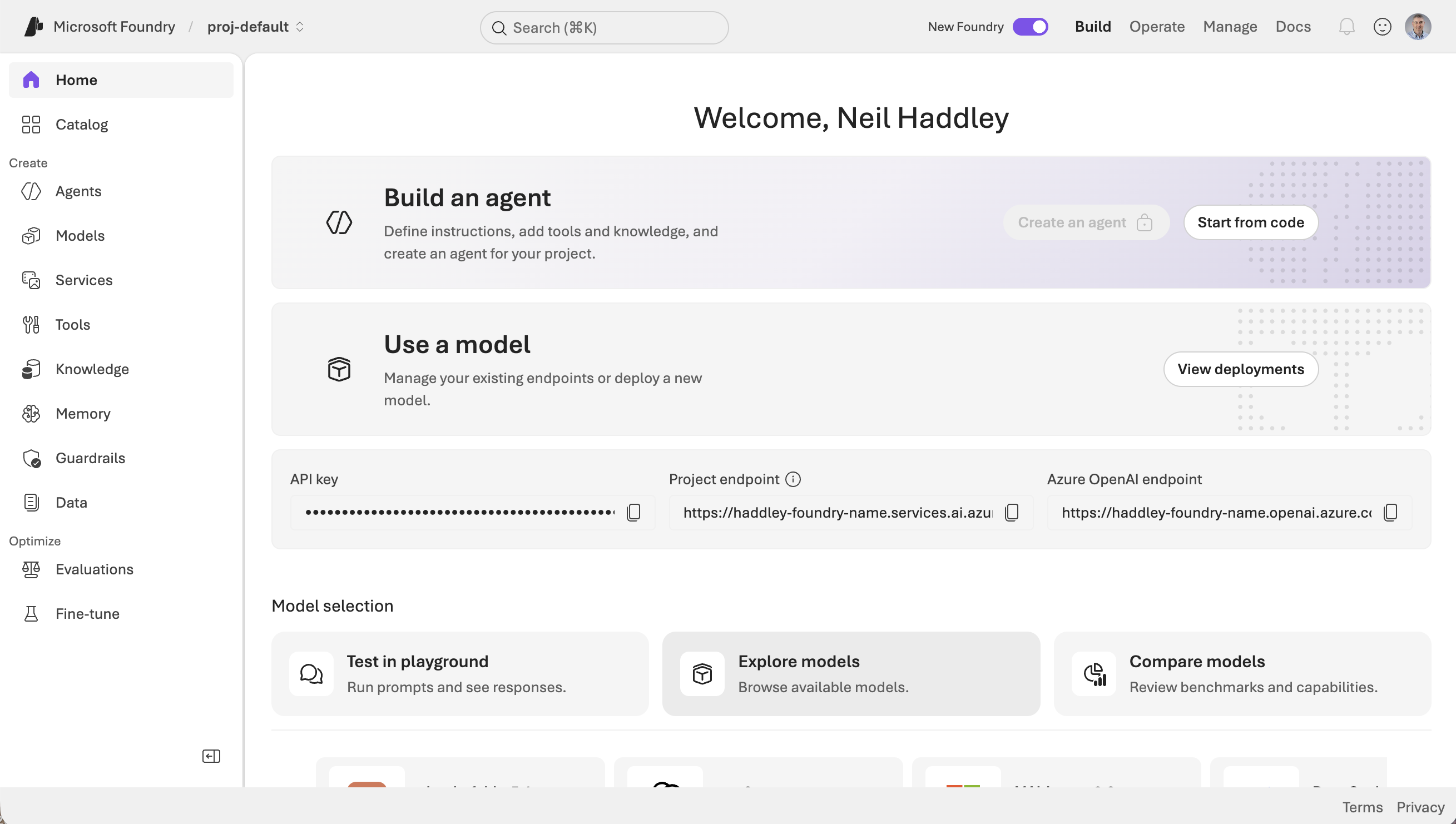Switch to the Build tab

pyautogui.click(x=1093, y=27)
